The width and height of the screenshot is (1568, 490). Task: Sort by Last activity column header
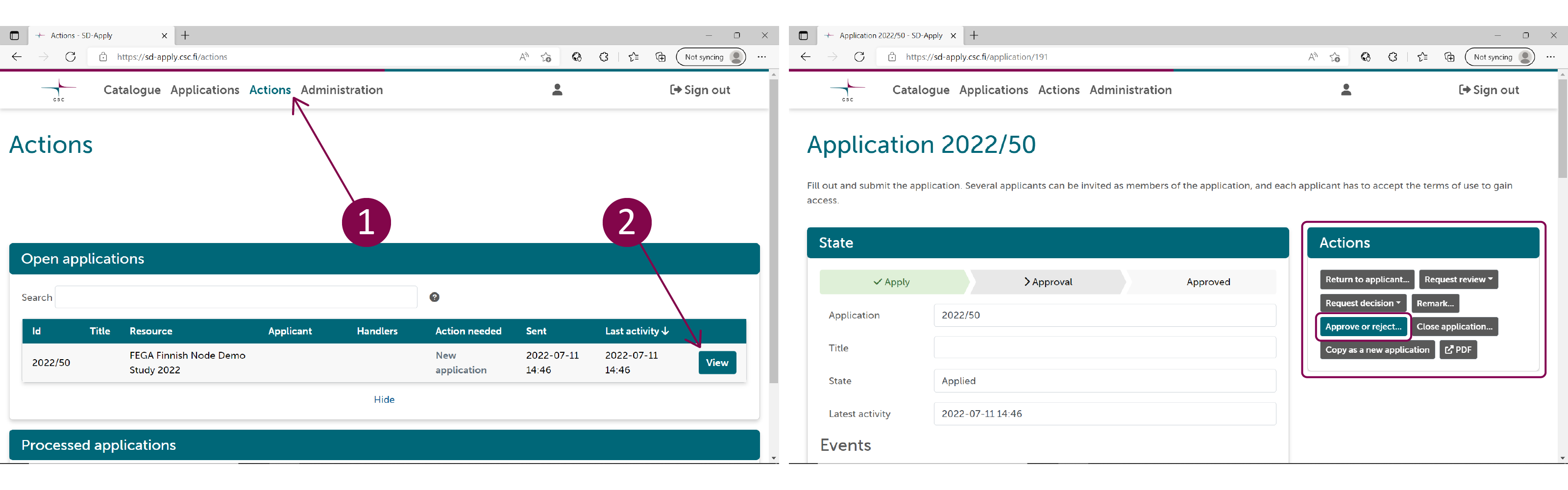[636, 331]
